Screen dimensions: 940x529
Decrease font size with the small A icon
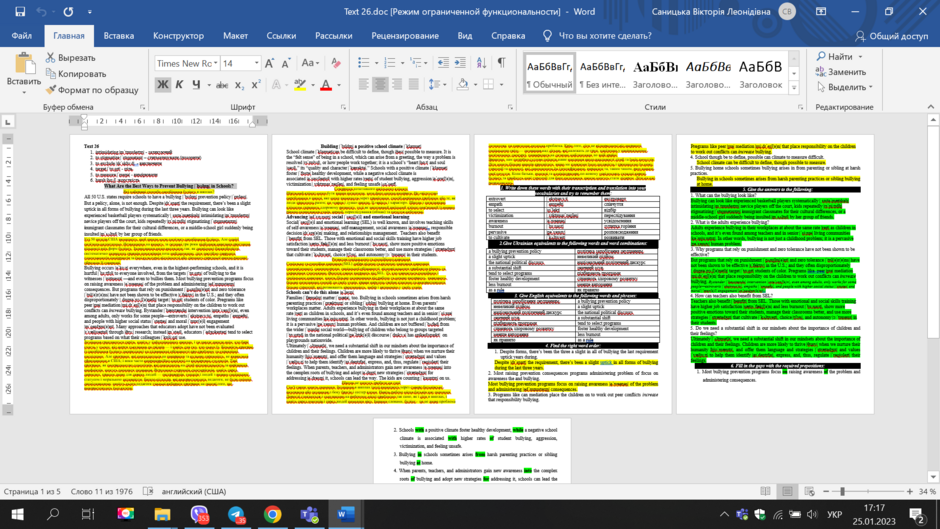[x=286, y=63]
